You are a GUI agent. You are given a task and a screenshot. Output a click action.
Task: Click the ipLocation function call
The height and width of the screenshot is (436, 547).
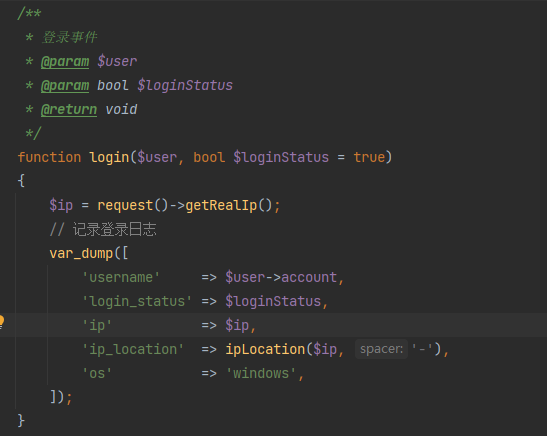[265, 349]
